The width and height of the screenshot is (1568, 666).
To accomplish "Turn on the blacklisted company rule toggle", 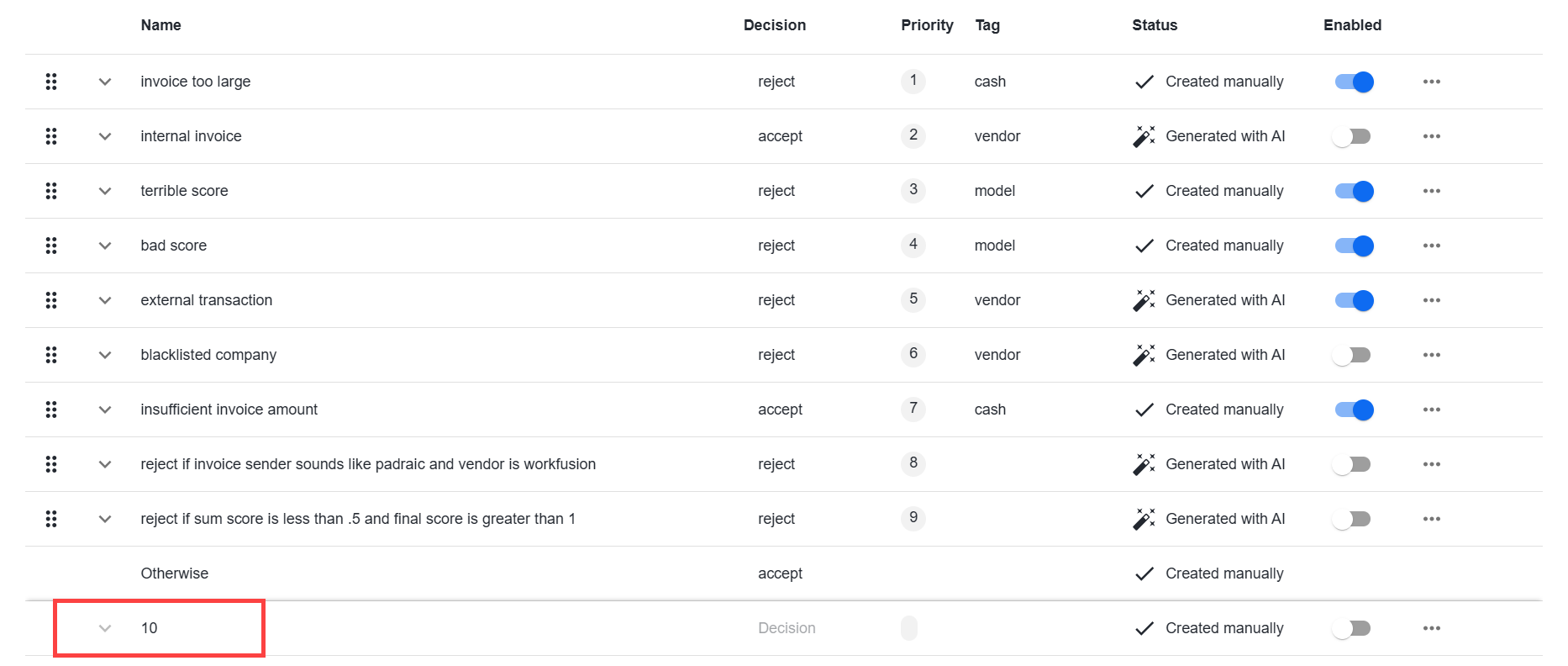I will 1352,355.
